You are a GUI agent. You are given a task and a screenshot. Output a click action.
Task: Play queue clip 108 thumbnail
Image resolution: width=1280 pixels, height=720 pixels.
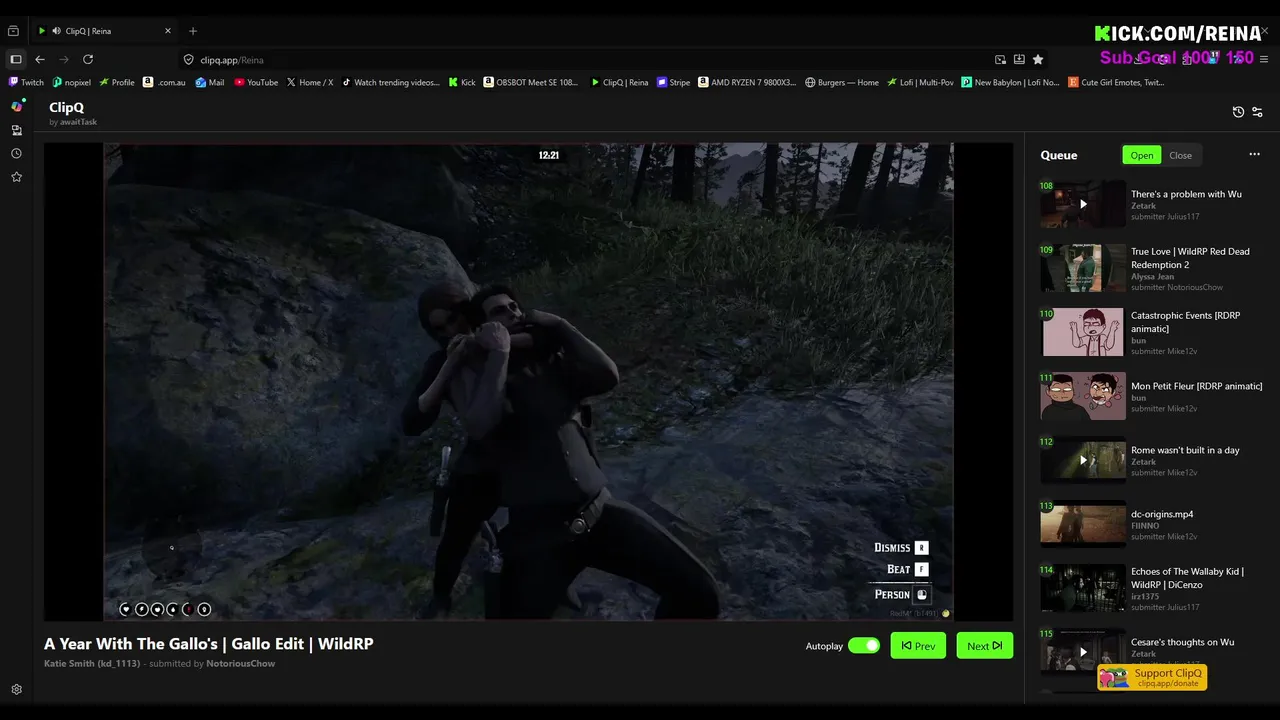[1083, 204]
